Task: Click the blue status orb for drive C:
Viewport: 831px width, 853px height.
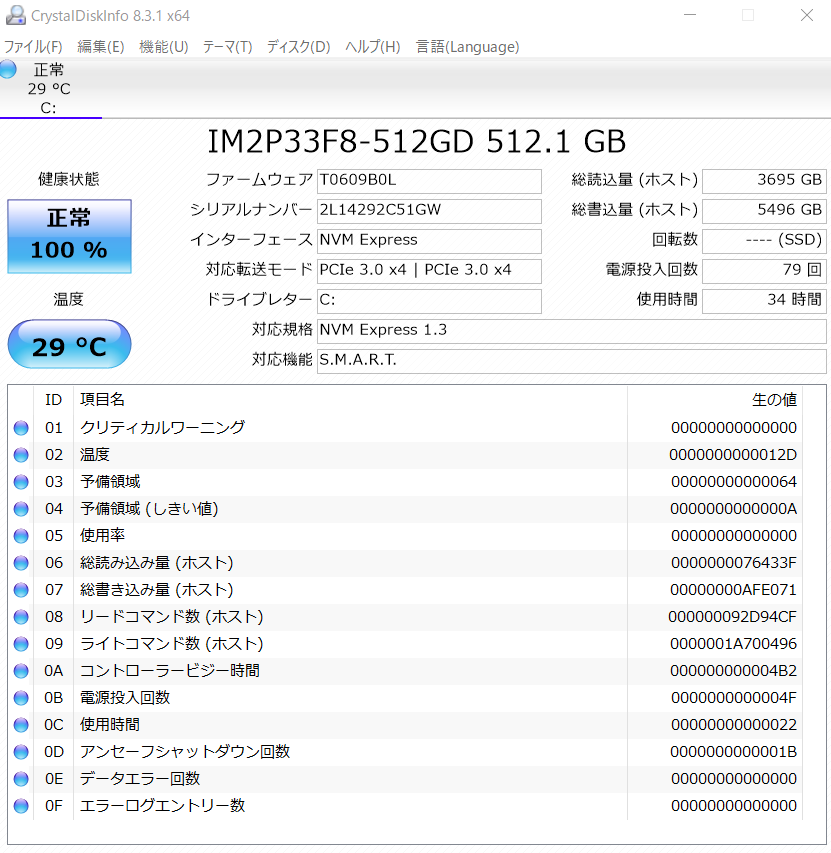Action: 8,70
